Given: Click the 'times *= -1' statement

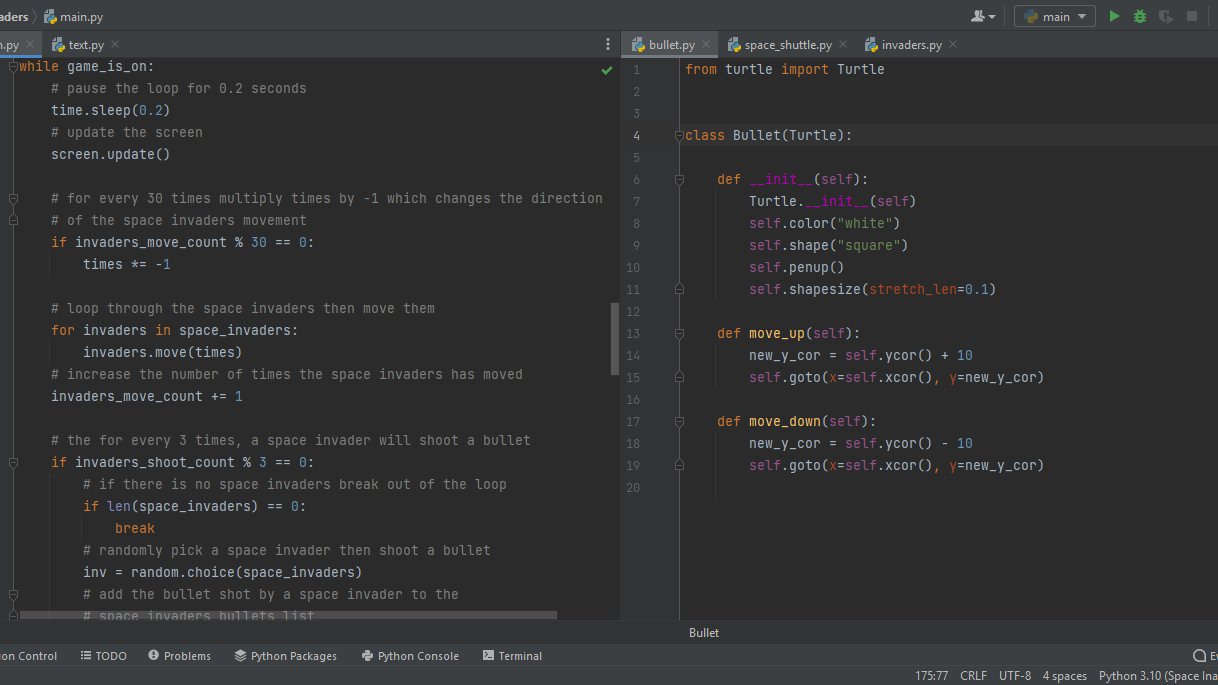Looking at the screenshot, I should coord(127,264).
